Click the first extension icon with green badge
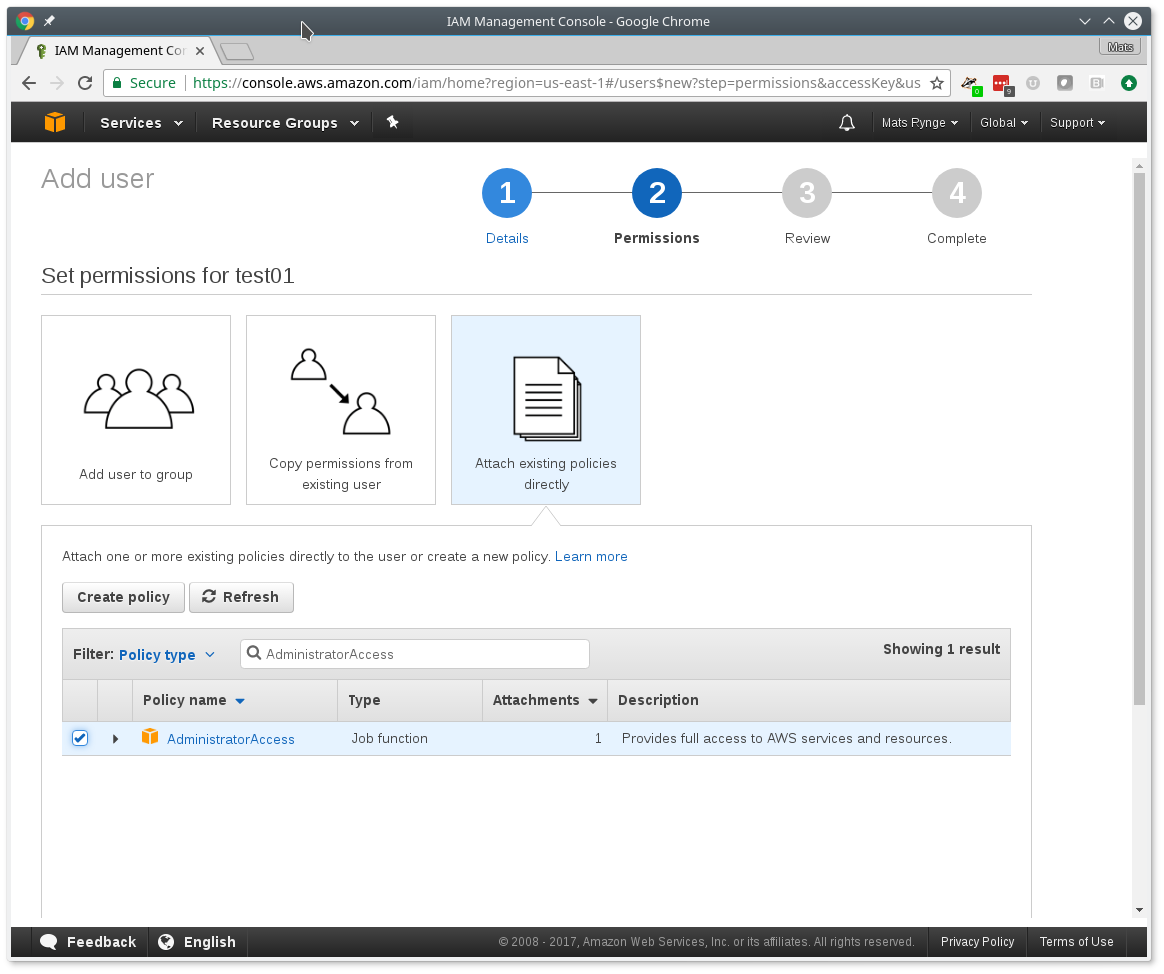 pyautogui.click(x=971, y=85)
